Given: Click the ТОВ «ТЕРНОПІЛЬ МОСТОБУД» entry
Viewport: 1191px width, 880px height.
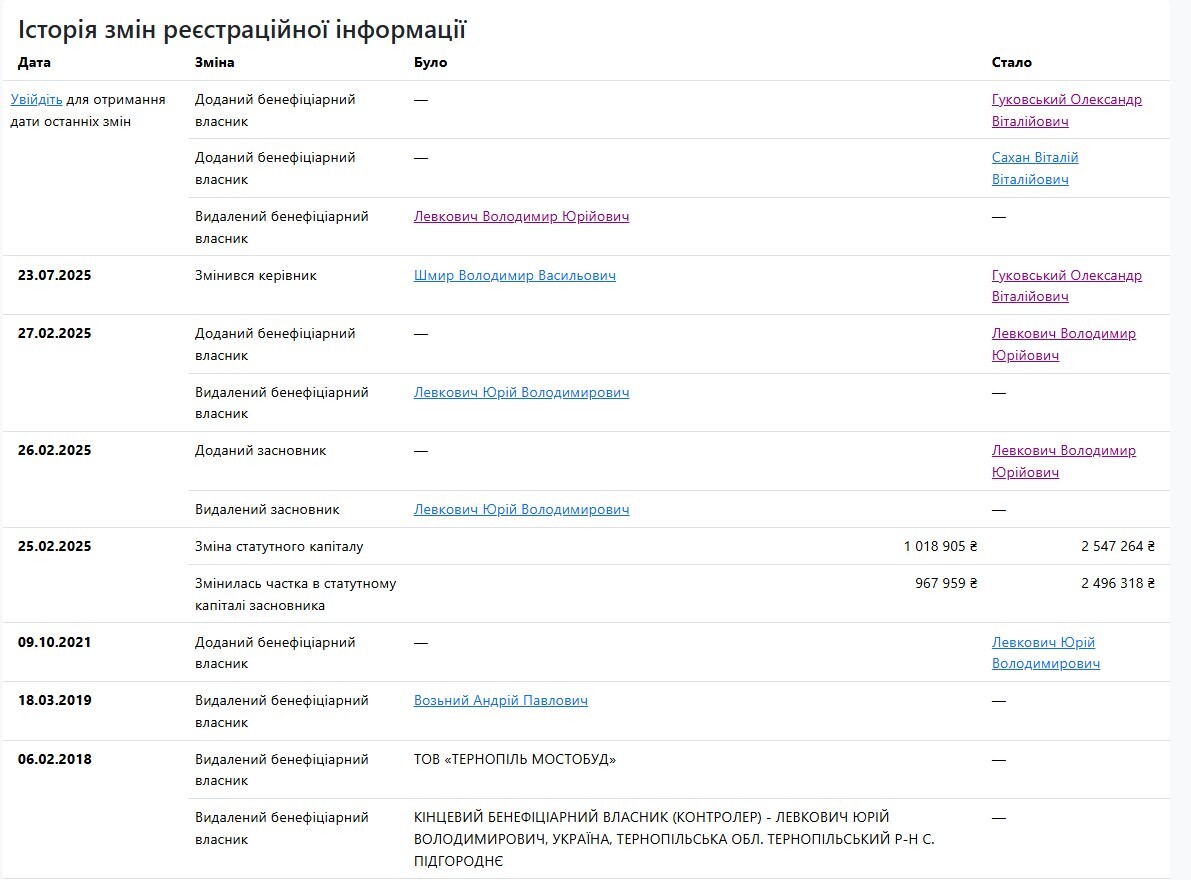Looking at the screenshot, I should click(x=515, y=760).
